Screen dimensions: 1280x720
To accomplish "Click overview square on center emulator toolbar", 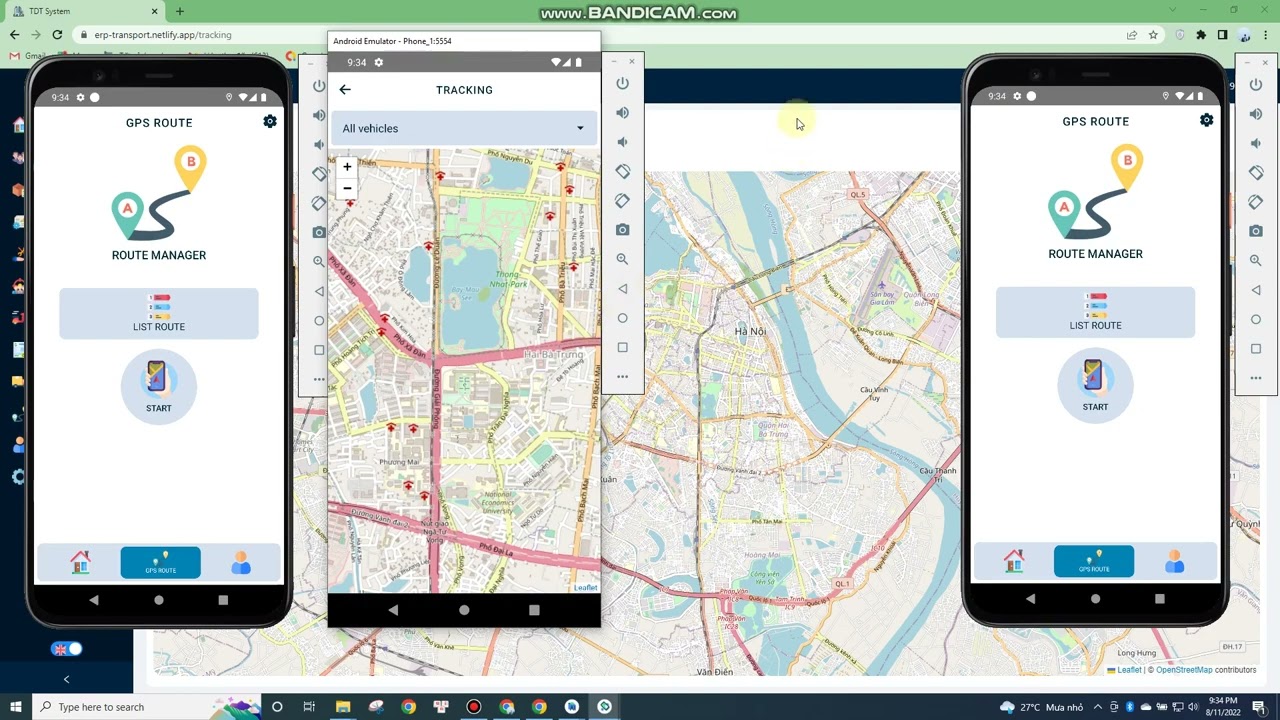I will (622, 348).
